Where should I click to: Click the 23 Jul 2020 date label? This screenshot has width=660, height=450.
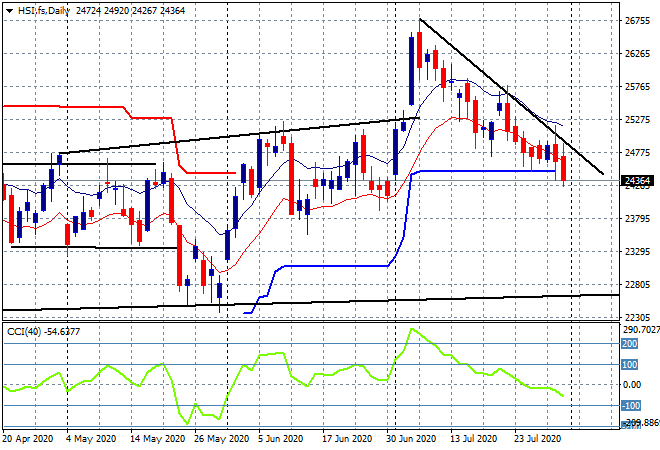[538, 439]
